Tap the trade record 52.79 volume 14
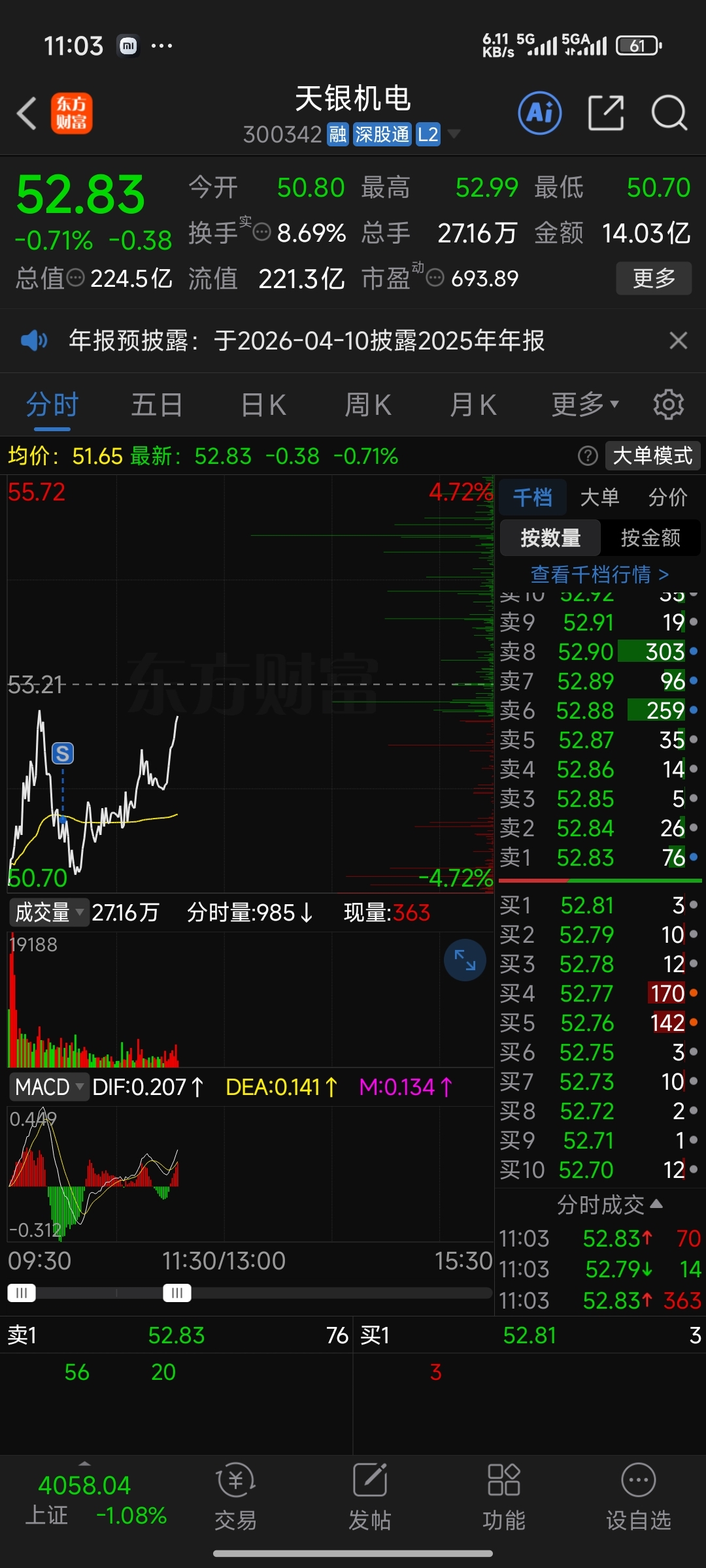Image resolution: width=706 pixels, height=1568 pixels. click(x=599, y=1269)
